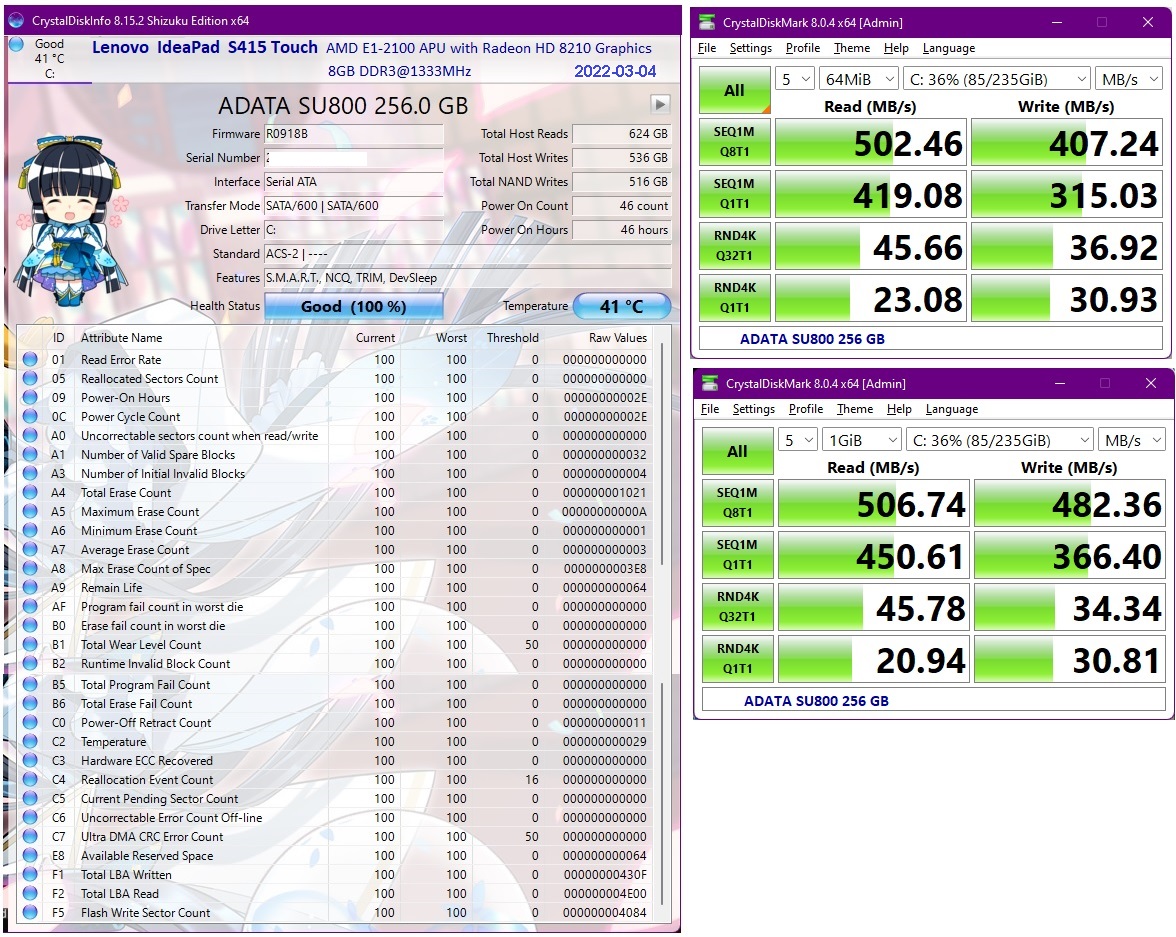The image size is (1176, 937).
Task: Start SEQ1M Q1T1 test in upper window
Action: coord(734,194)
